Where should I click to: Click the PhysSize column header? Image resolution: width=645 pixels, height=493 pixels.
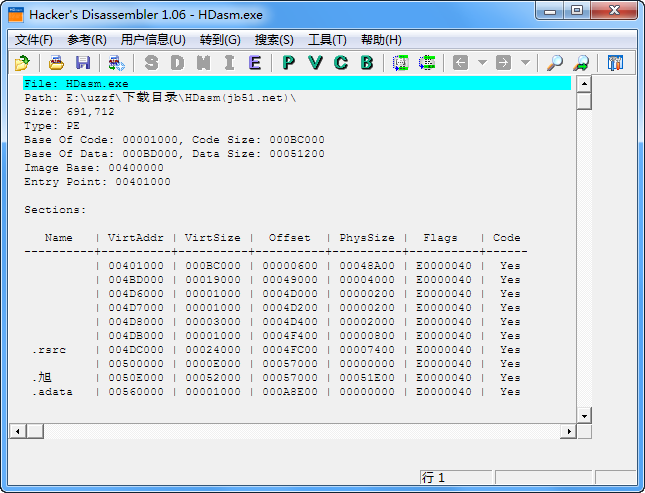point(367,237)
